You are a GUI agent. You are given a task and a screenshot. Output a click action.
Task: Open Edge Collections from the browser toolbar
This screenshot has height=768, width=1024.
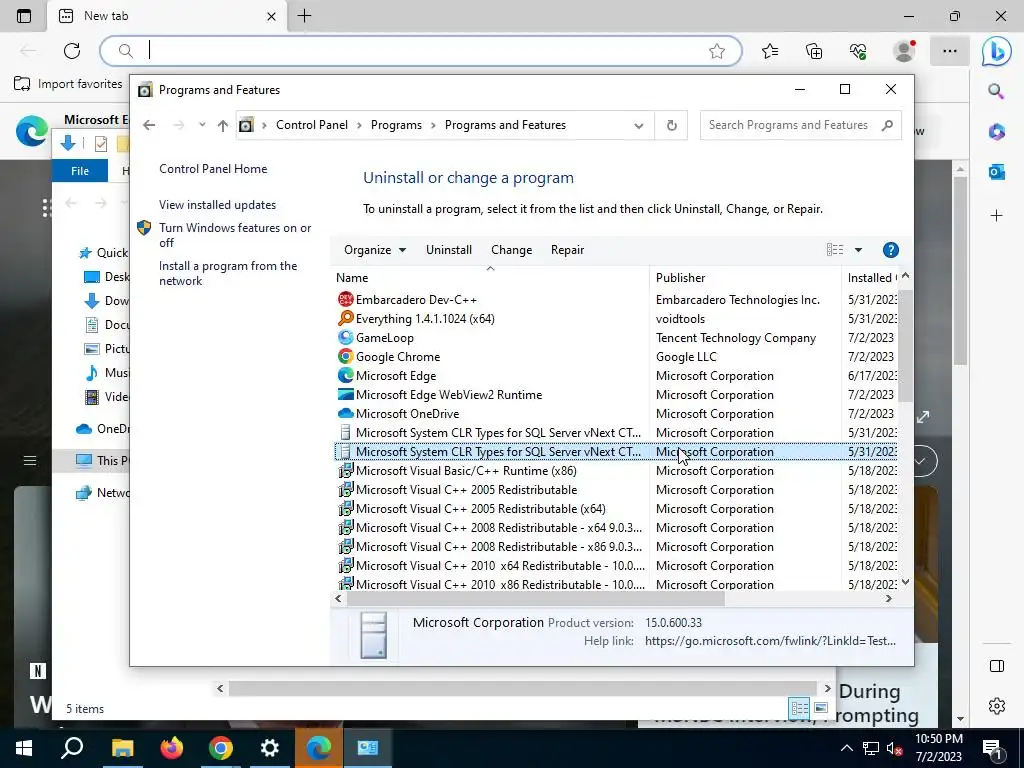click(814, 51)
